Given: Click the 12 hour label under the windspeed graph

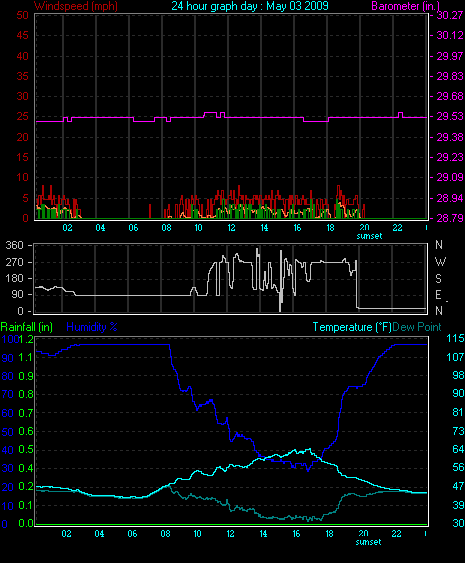Looking at the screenshot, I should point(231,228).
